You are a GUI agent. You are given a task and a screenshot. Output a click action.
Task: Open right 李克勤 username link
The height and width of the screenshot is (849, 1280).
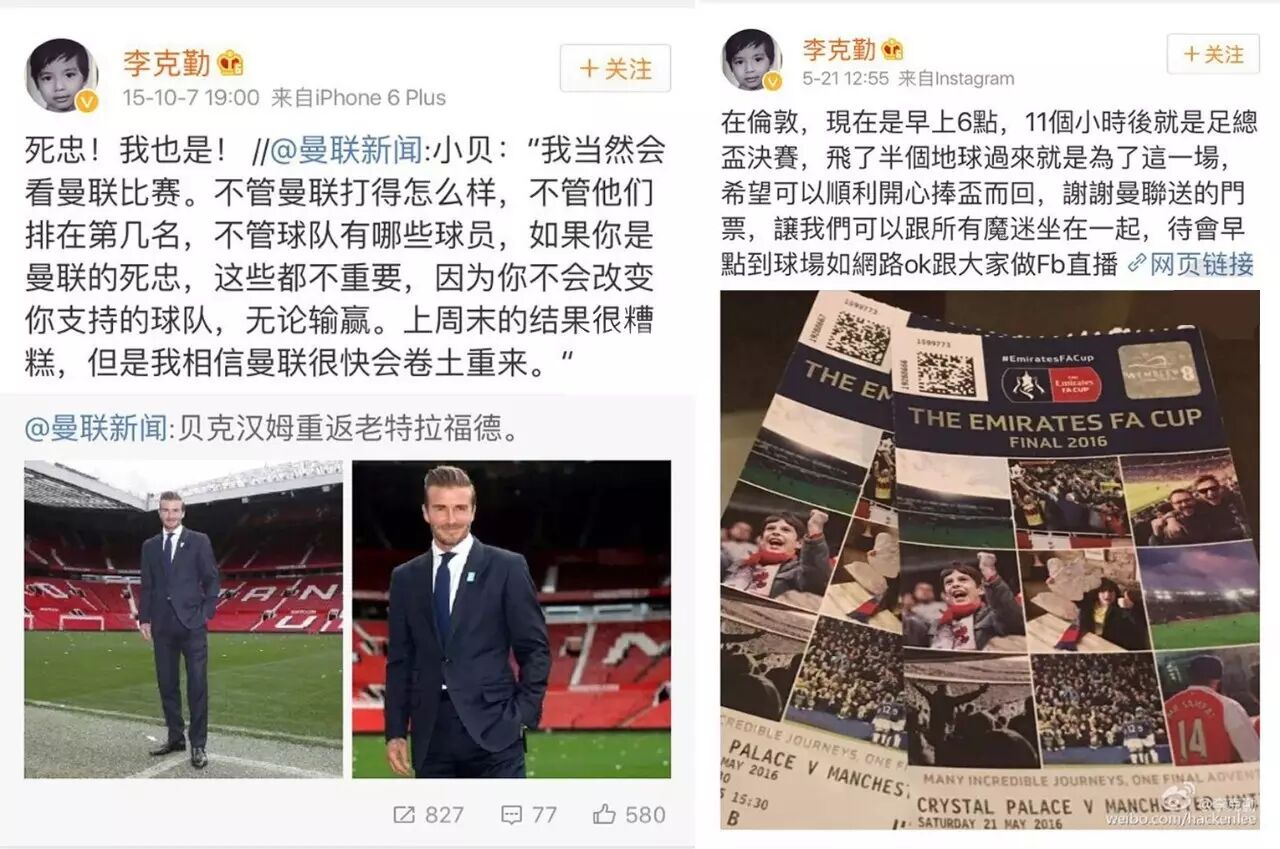839,49
